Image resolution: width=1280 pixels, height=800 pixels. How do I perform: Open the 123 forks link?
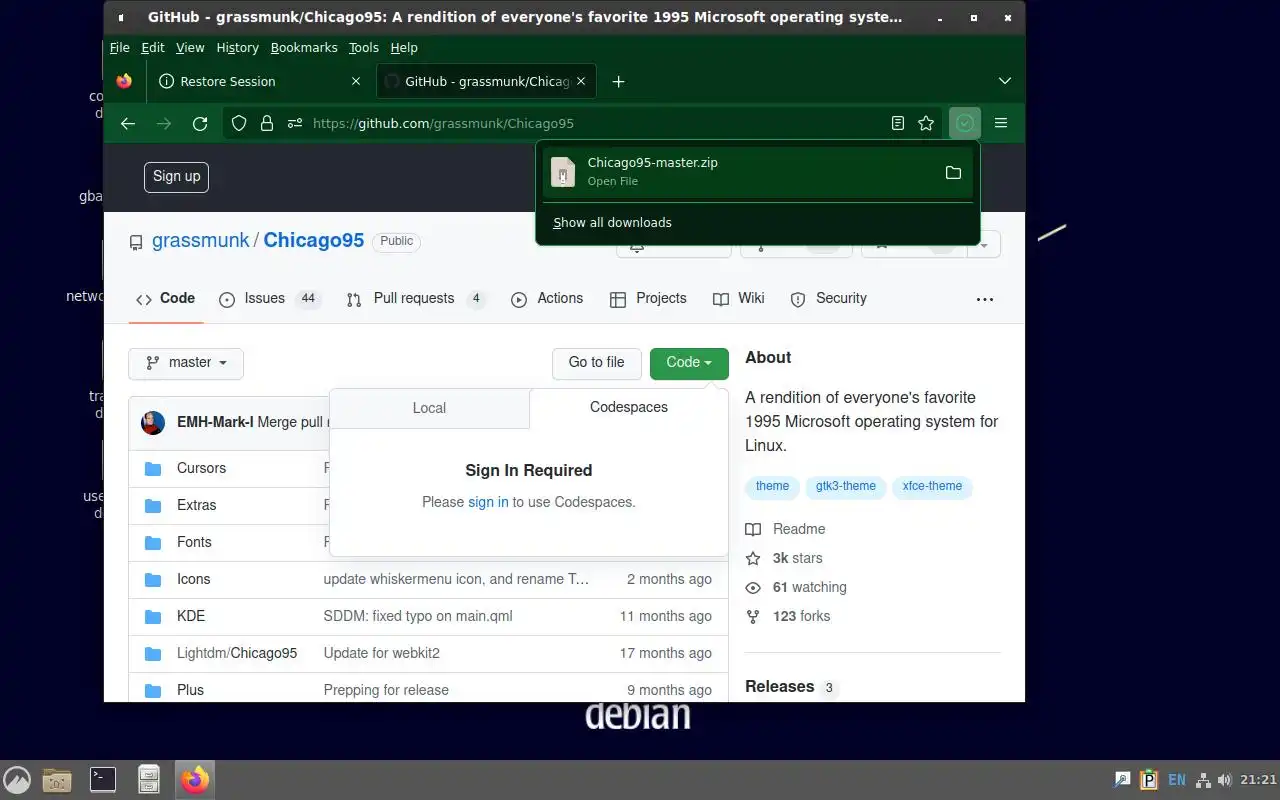tap(788, 616)
